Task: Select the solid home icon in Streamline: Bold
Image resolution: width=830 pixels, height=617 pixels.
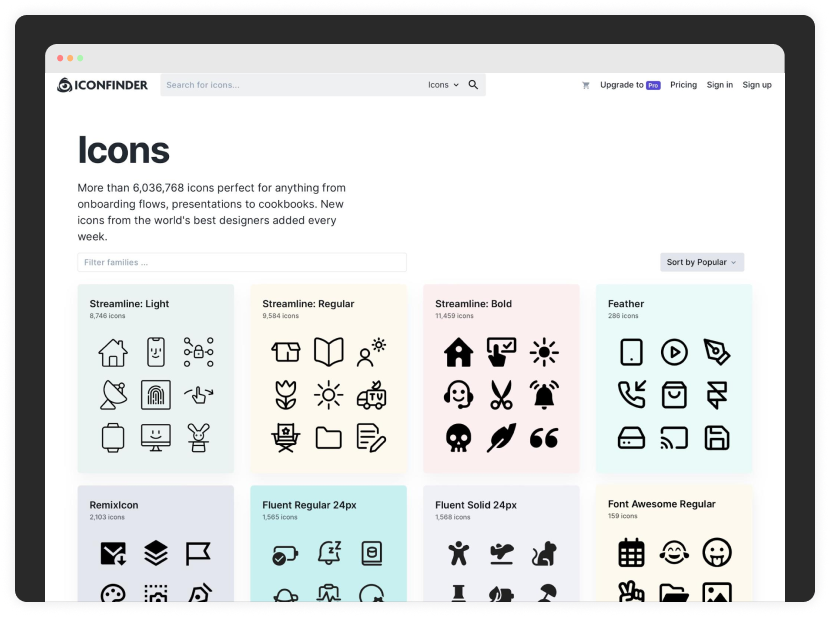Action: [458, 352]
